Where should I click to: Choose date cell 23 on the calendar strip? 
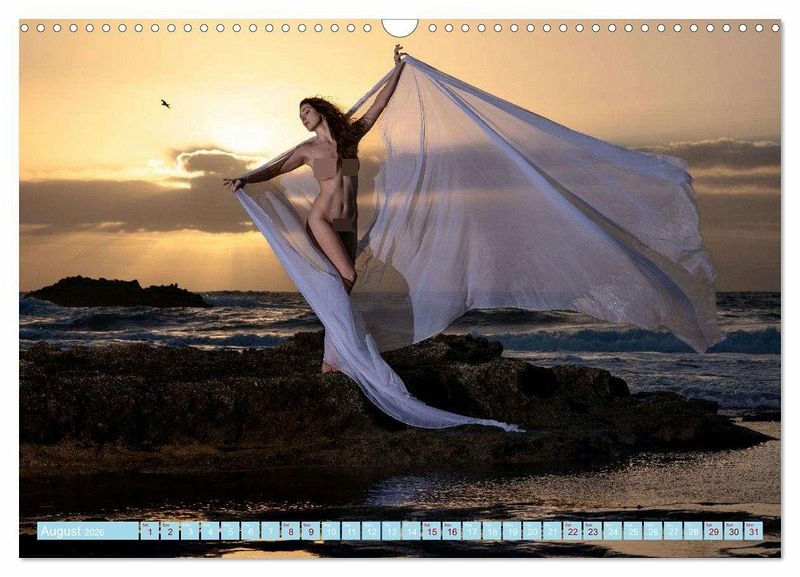(x=592, y=531)
